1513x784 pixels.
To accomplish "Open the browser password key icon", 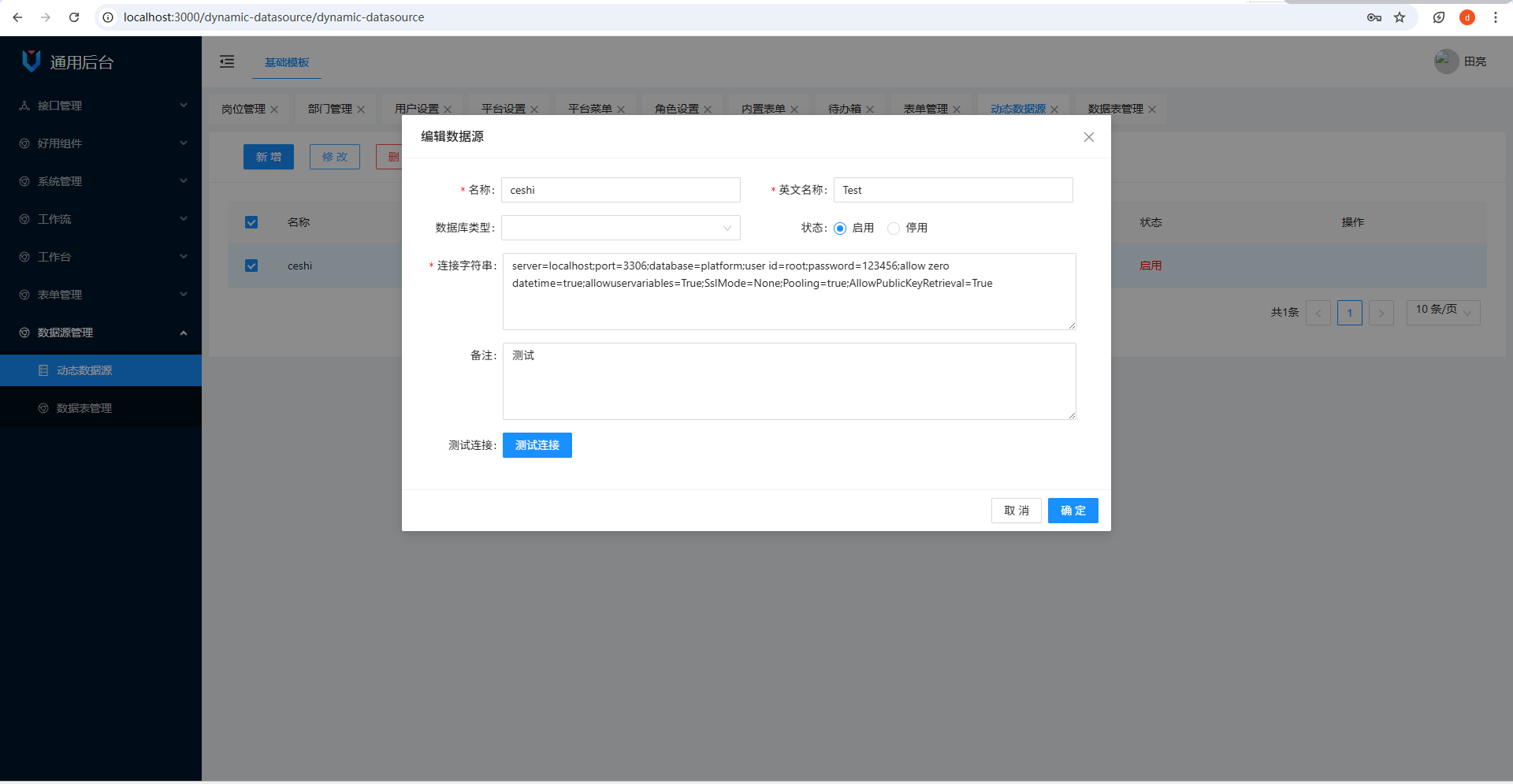I will (x=1374, y=17).
